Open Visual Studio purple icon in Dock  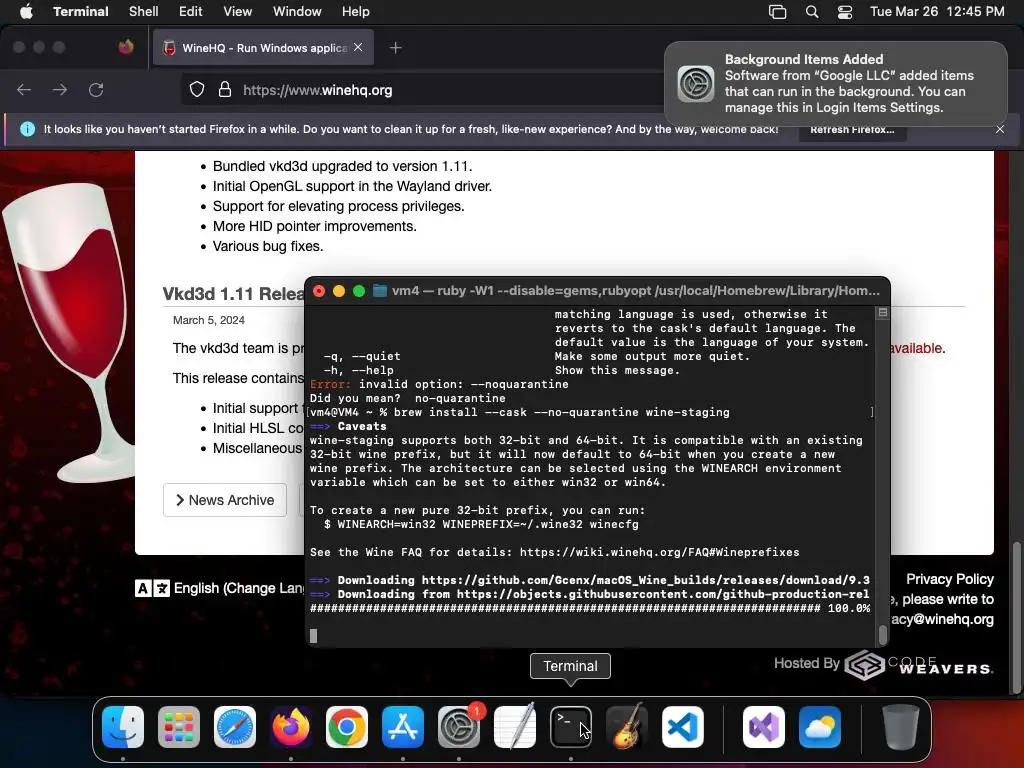(x=763, y=727)
